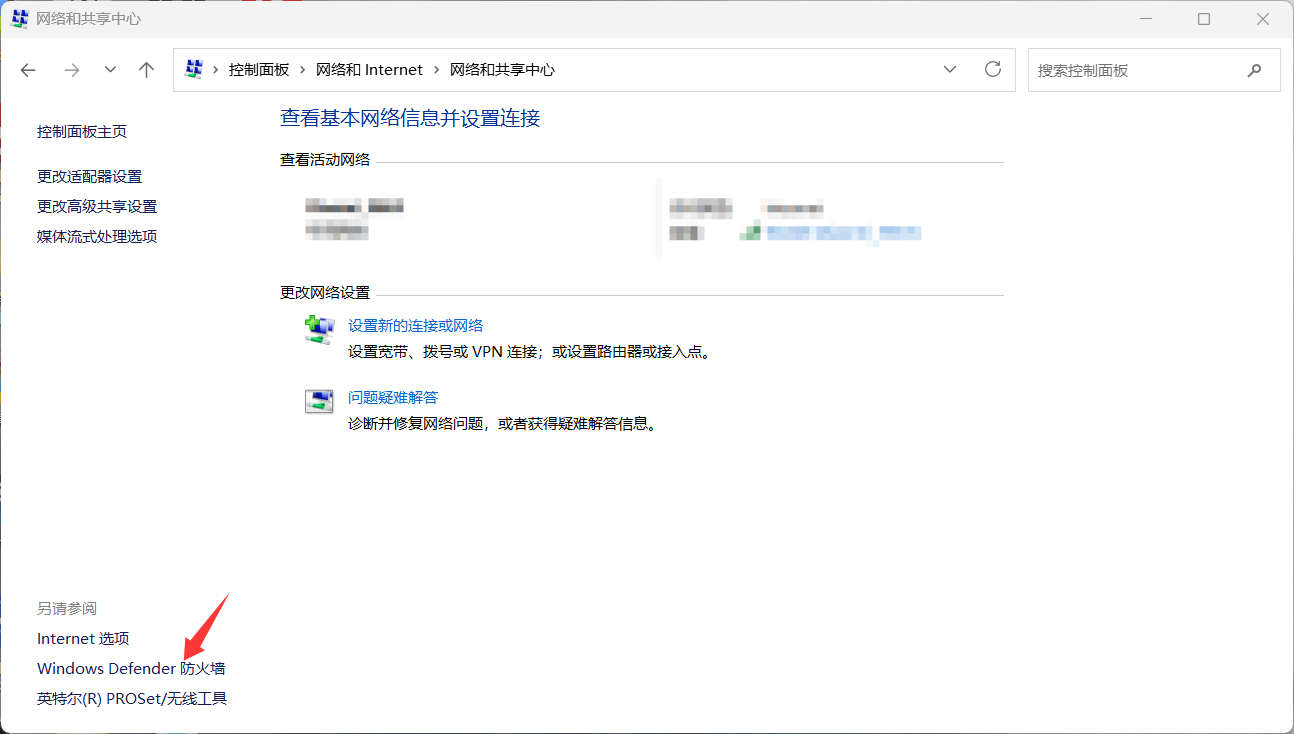
Task: Click the forward navigation arrow
Action: click(x=71, y=70)
